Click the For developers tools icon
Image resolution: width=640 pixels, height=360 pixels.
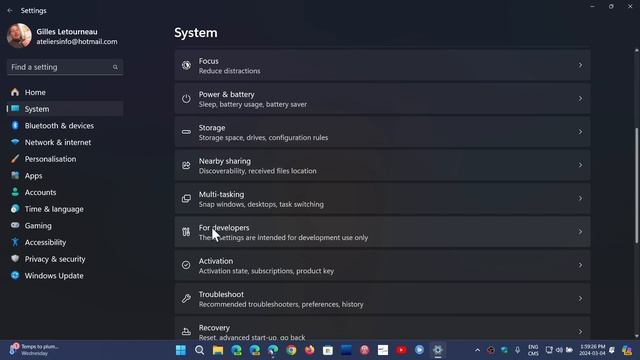point(186,232)
